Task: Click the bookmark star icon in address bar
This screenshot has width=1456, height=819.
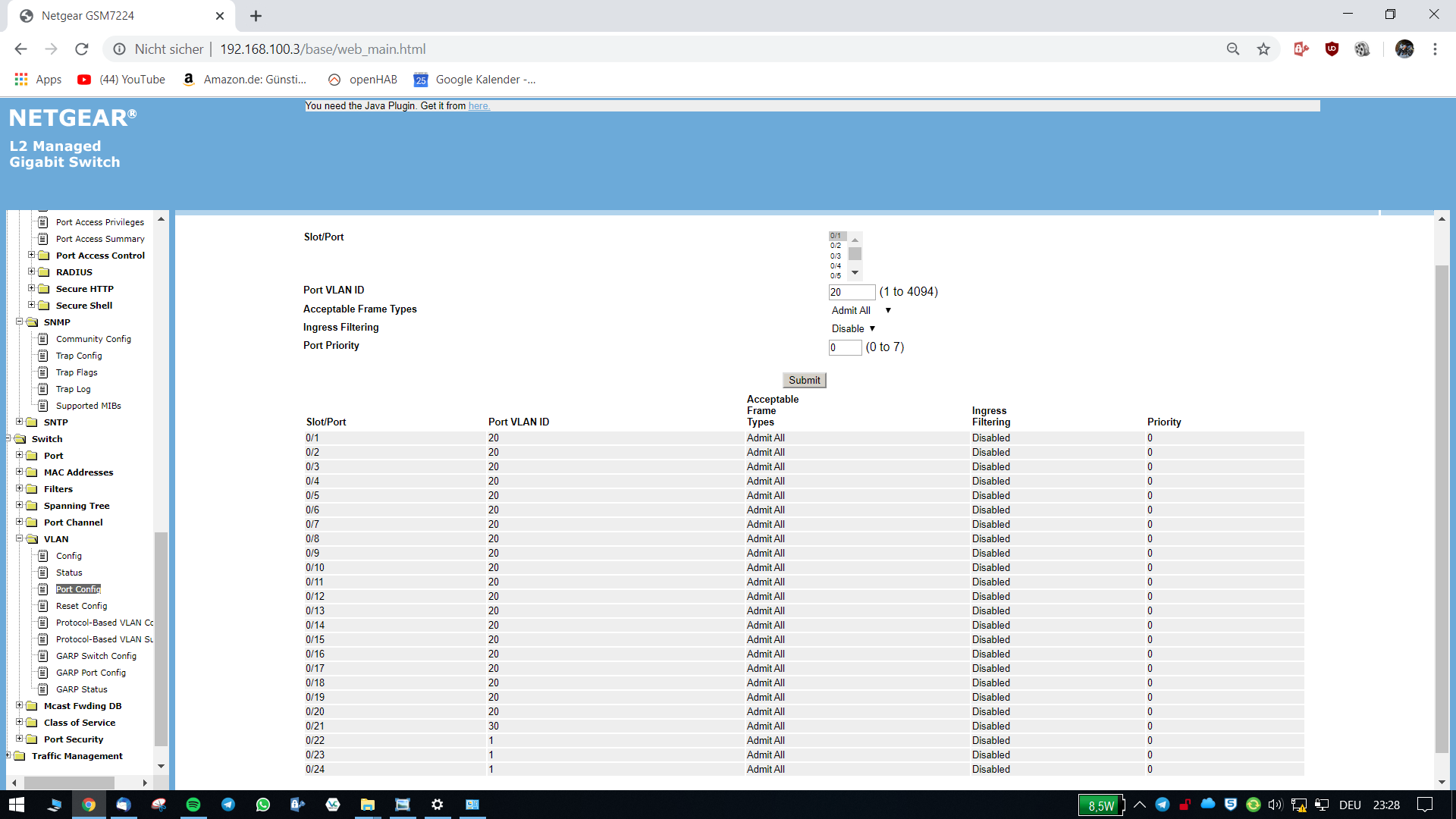Action: coord(1263,49)
